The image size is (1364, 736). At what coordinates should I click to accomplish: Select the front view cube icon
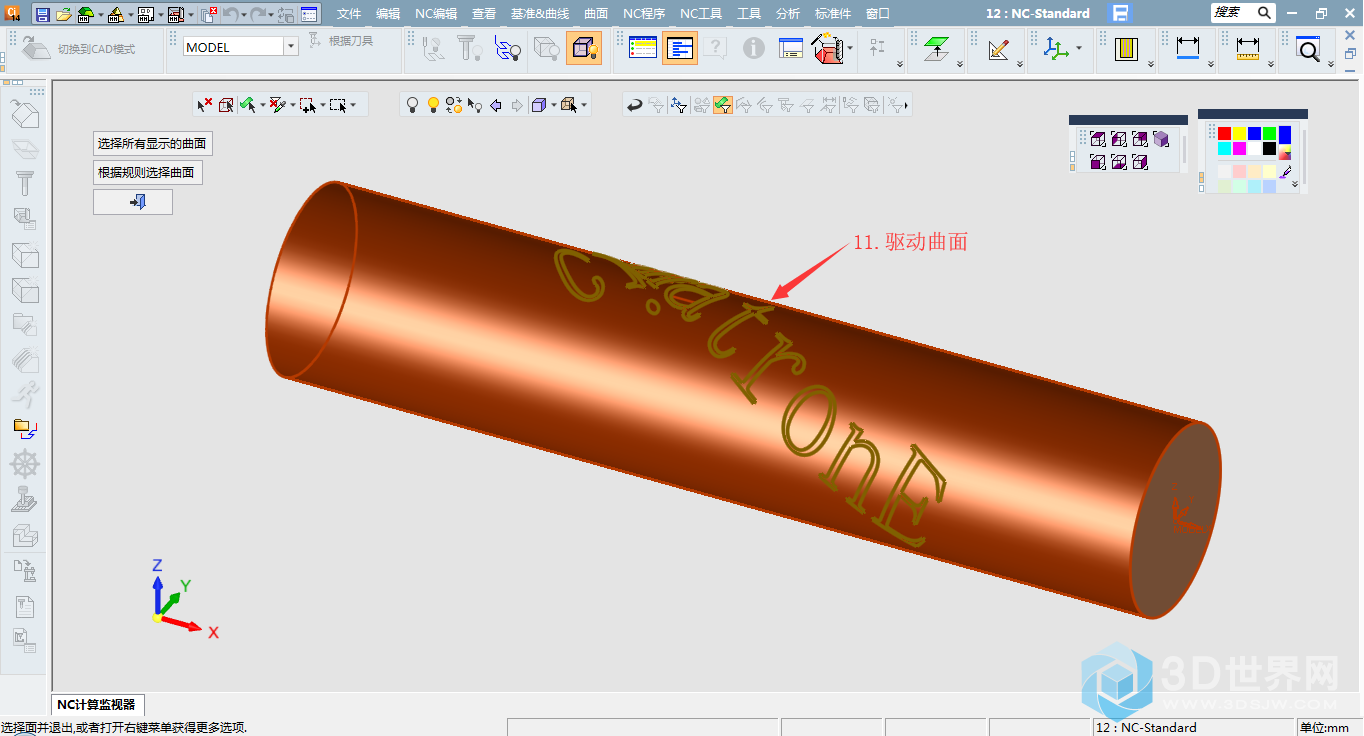pyautogui.click(x=1098, y=162)
